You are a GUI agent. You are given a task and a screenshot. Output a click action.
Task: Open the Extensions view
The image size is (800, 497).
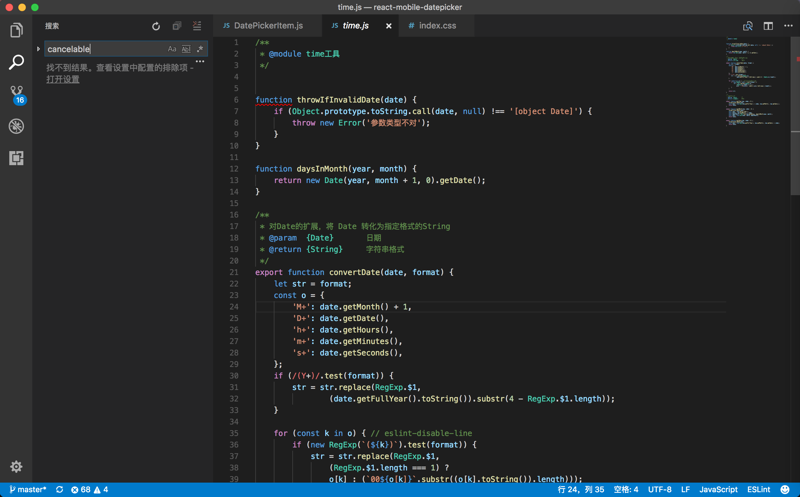tap(16, 158)
